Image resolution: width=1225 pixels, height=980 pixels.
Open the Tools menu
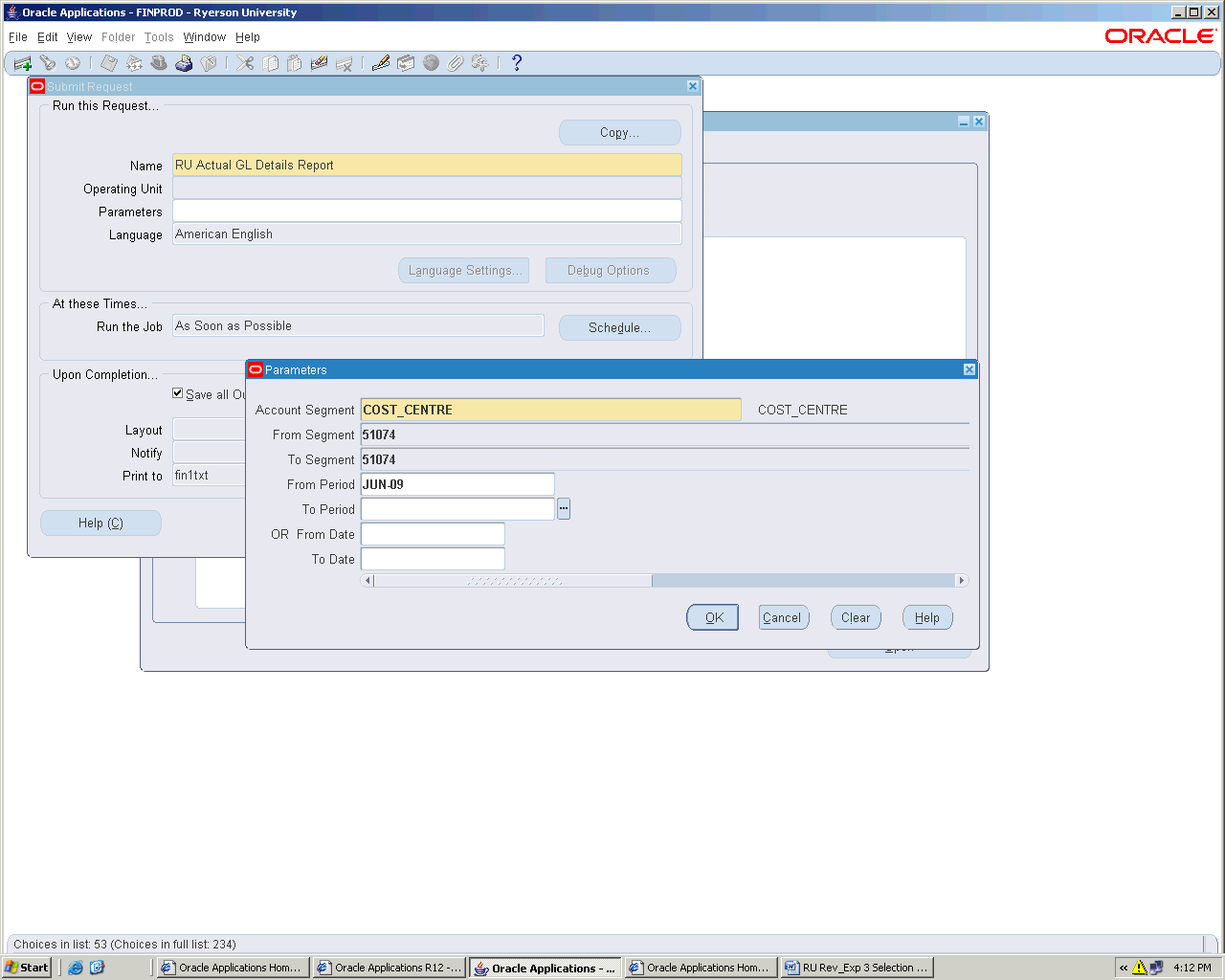[159, 37]
